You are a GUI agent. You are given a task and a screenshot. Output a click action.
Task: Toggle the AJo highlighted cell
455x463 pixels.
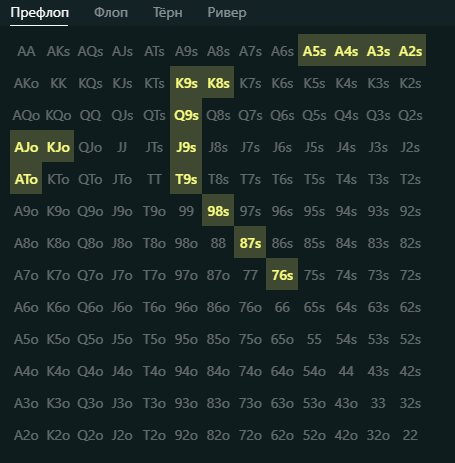26,147
